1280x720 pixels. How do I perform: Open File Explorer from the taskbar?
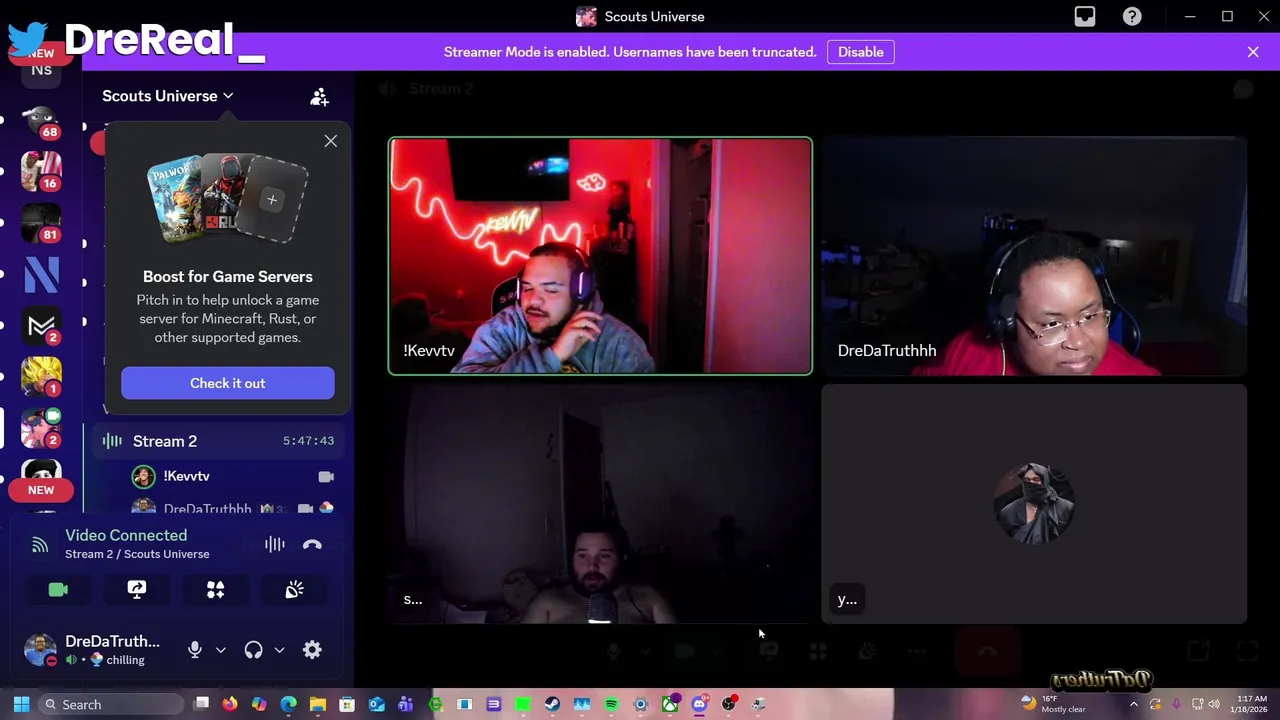[318, 704]
